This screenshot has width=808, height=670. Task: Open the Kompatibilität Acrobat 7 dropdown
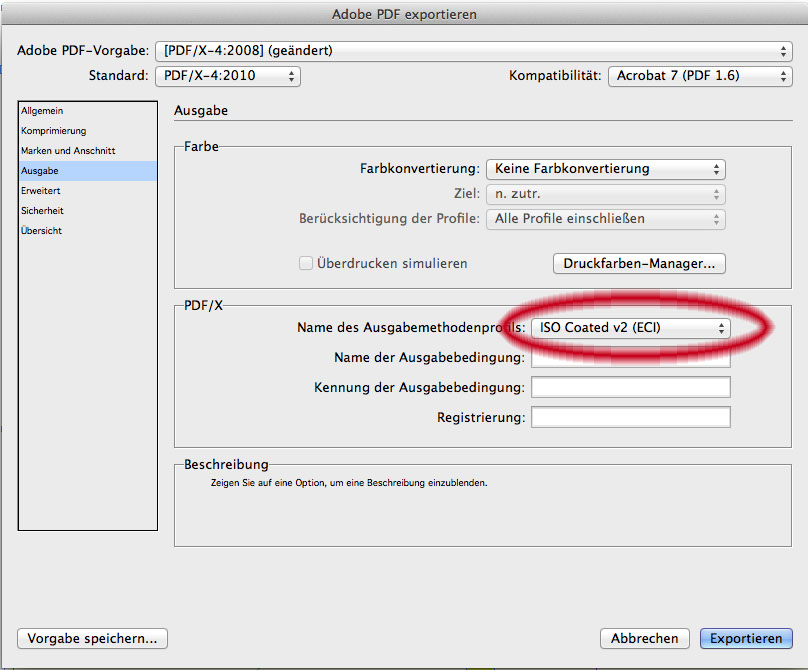(700, 75)
